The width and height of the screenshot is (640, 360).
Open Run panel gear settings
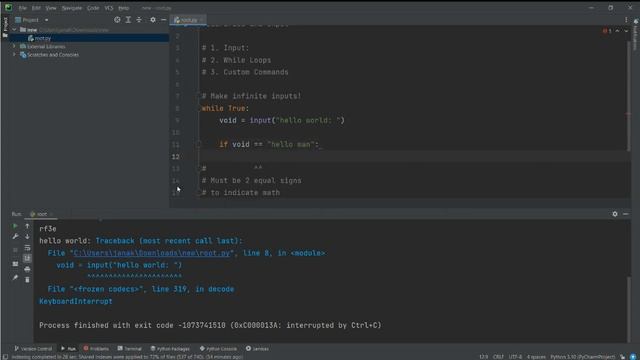[615, 214]
